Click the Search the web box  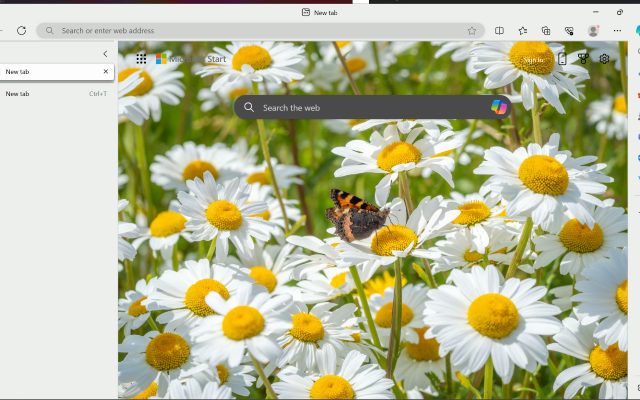point(372,107)
